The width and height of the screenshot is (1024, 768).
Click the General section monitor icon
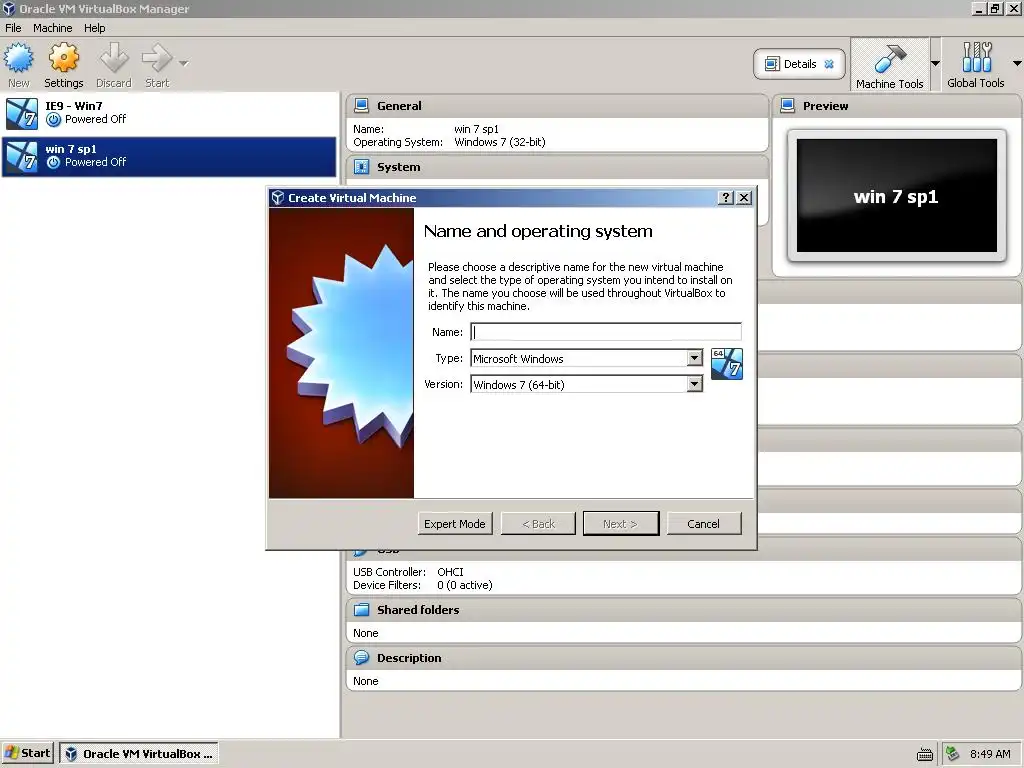coord(361,105)
